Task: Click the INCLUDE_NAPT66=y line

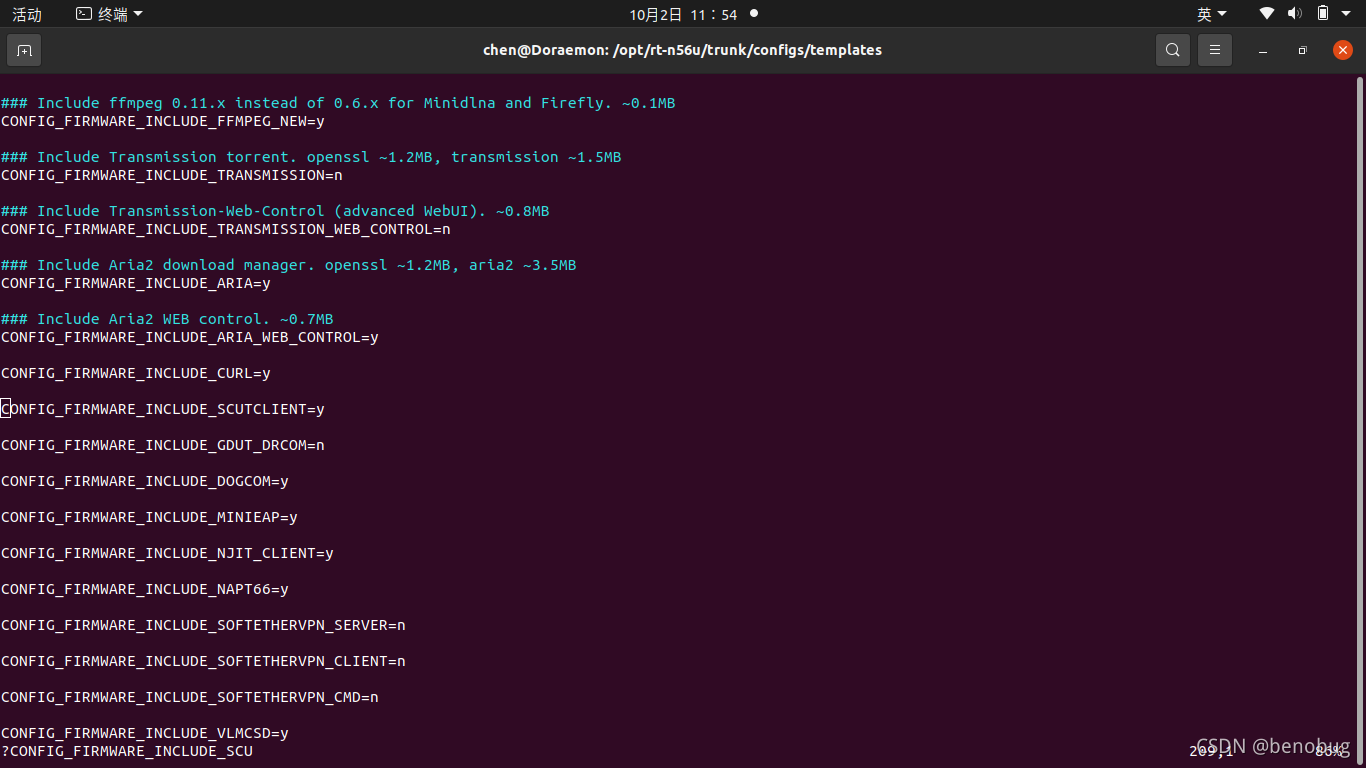Action: pyautogui.click(x=145, y=589)
